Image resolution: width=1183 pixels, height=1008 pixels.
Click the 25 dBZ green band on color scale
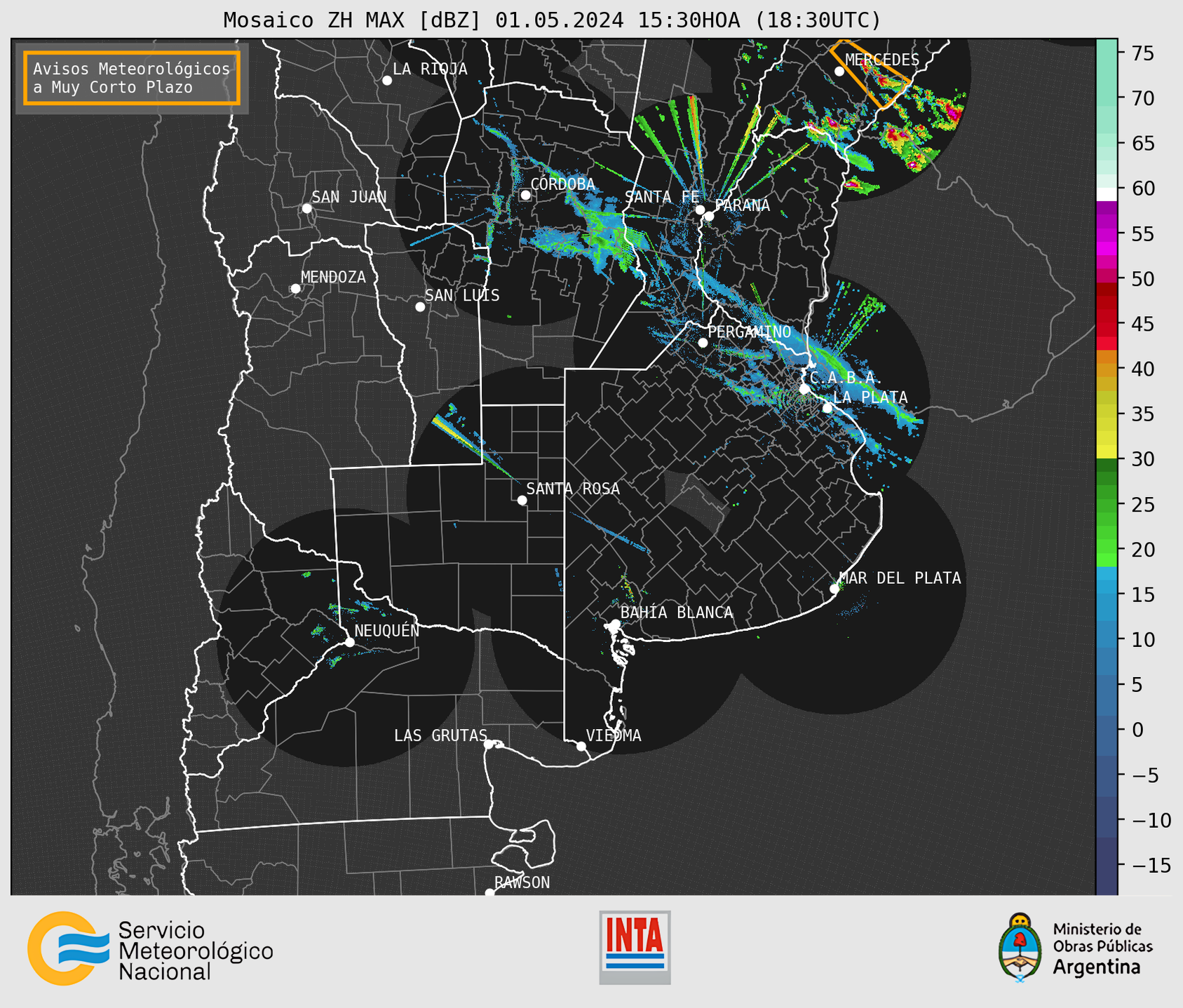[1107, 505]
